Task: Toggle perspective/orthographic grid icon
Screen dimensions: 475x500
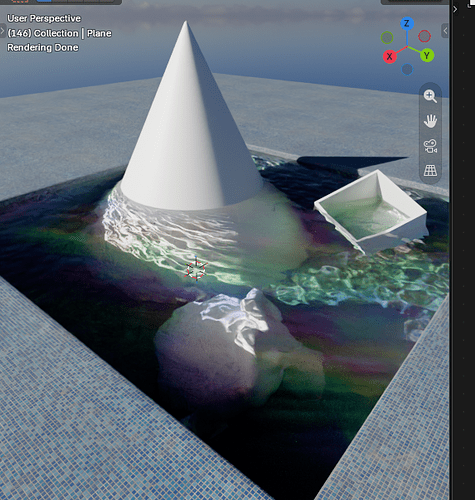Action: click(430, 170)
